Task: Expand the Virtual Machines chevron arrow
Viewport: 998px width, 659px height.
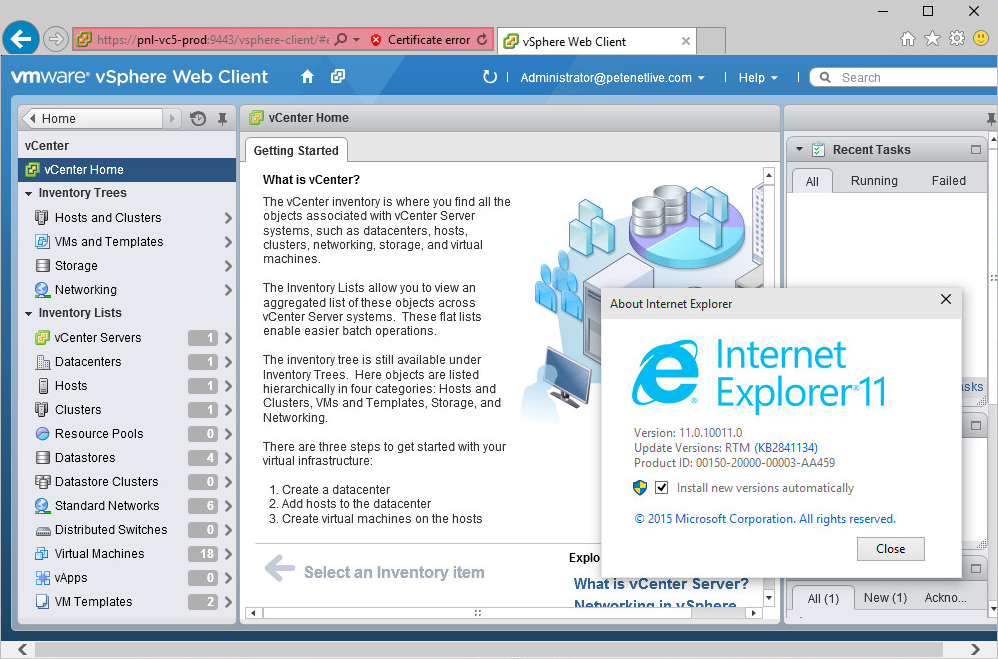Action: pos(228,554)
